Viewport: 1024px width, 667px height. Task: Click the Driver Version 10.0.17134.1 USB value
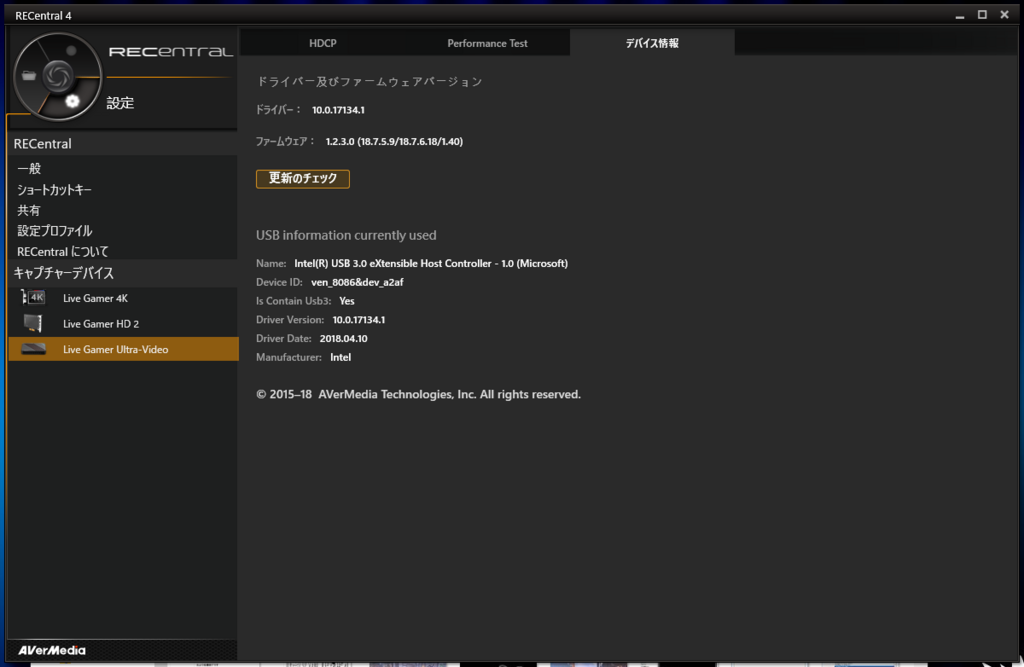click(359, 320)
